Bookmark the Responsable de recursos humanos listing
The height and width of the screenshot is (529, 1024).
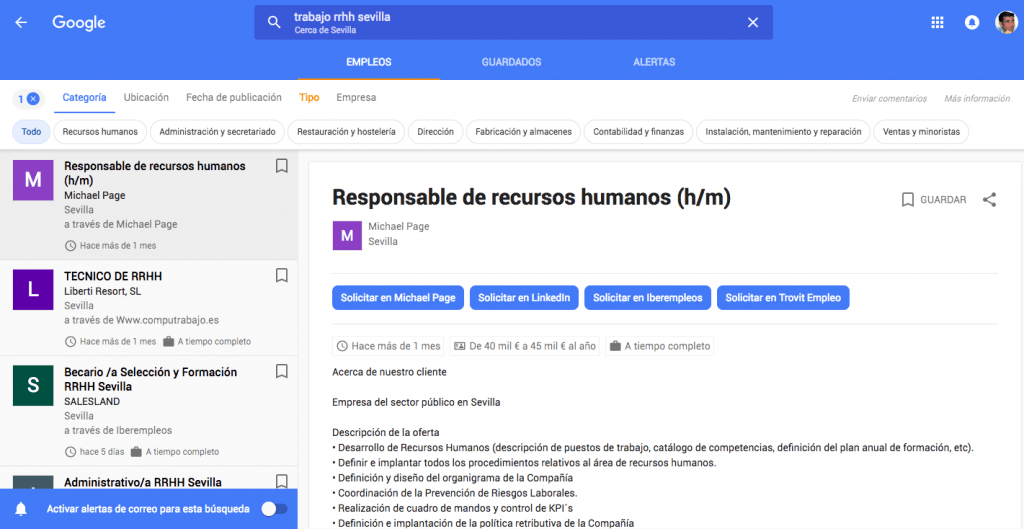(281, 166)
